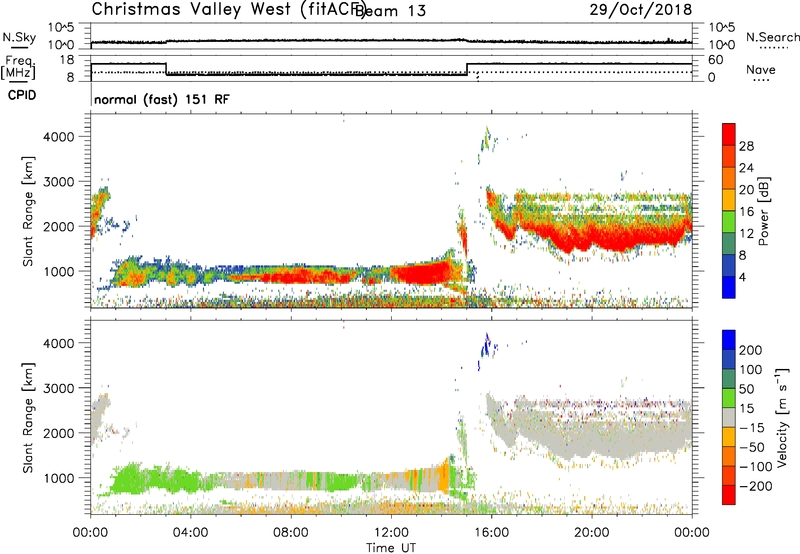The height and width of the screenshot is (554, 800).
Task: Click '1000' on velocity panel range axis
Action: [x=58, y=478]
